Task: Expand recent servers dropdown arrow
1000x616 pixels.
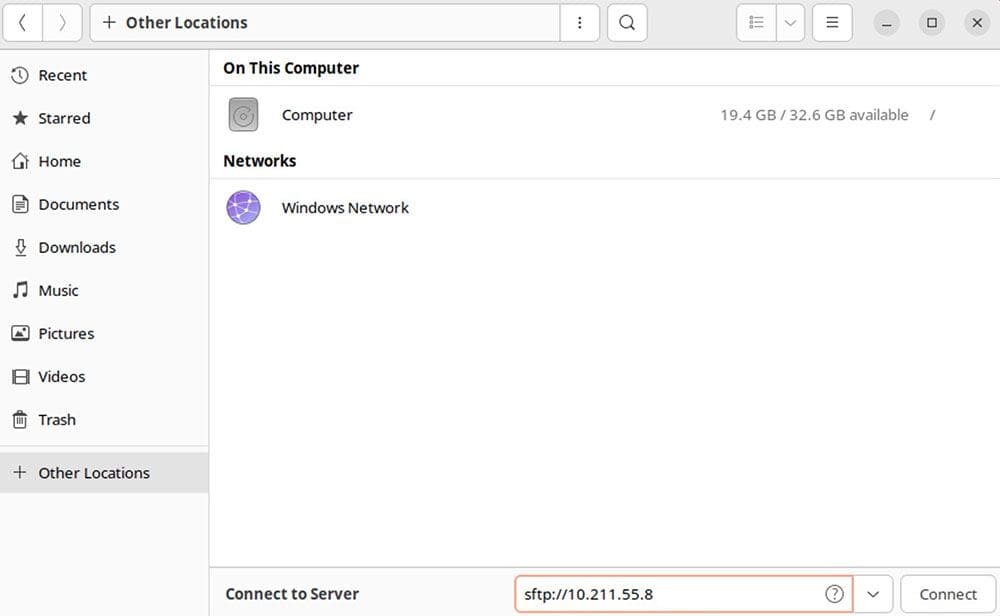Action: 873,594
